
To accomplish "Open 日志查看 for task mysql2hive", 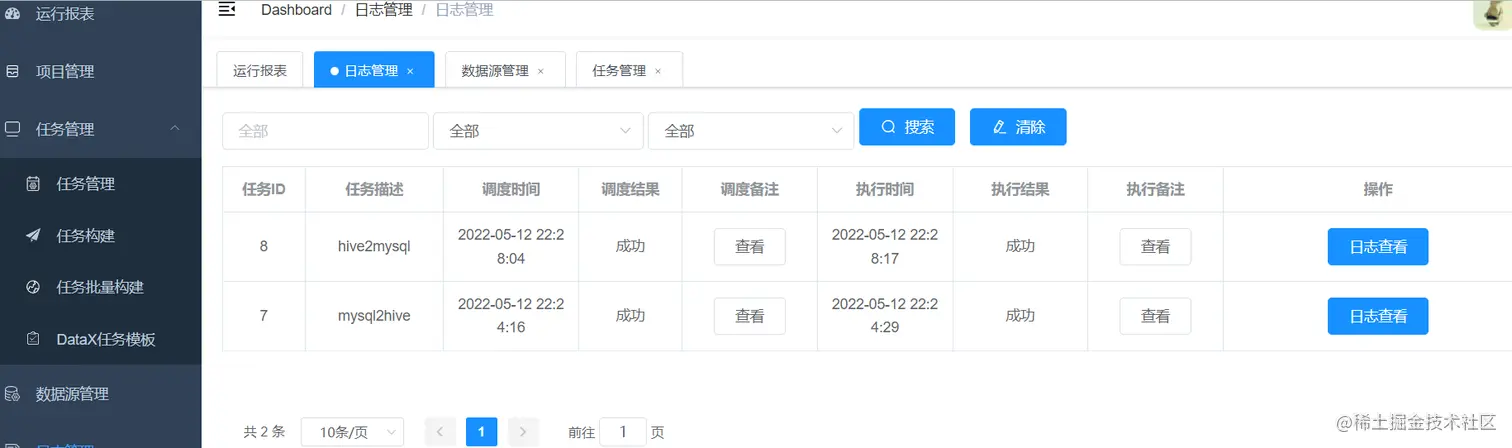I will tap(1378, 316).
